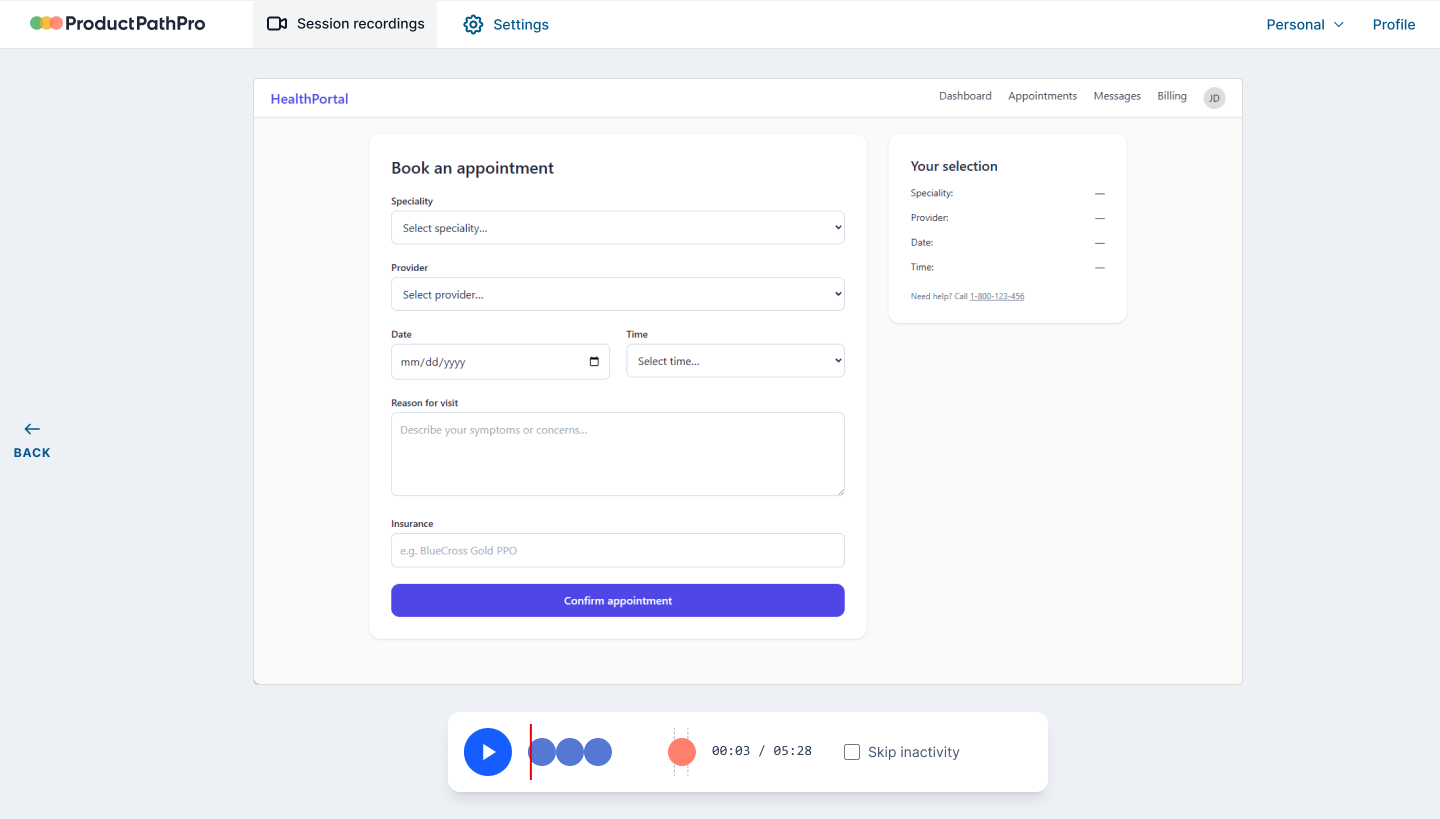
Task: Open the JD user avatar
Action: (x=1214, y=97)
